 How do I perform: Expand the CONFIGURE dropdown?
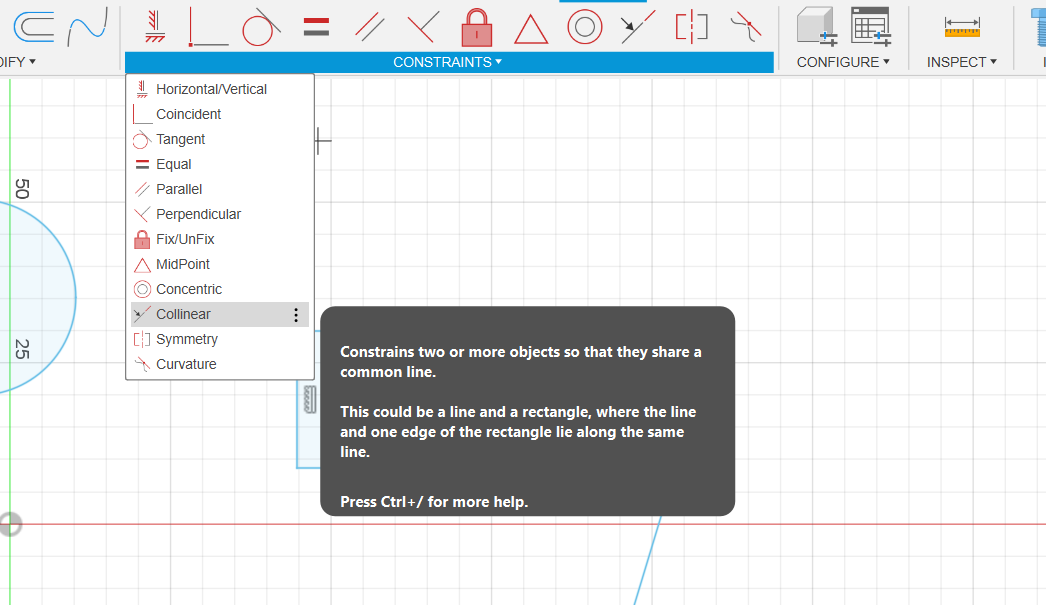843,62
